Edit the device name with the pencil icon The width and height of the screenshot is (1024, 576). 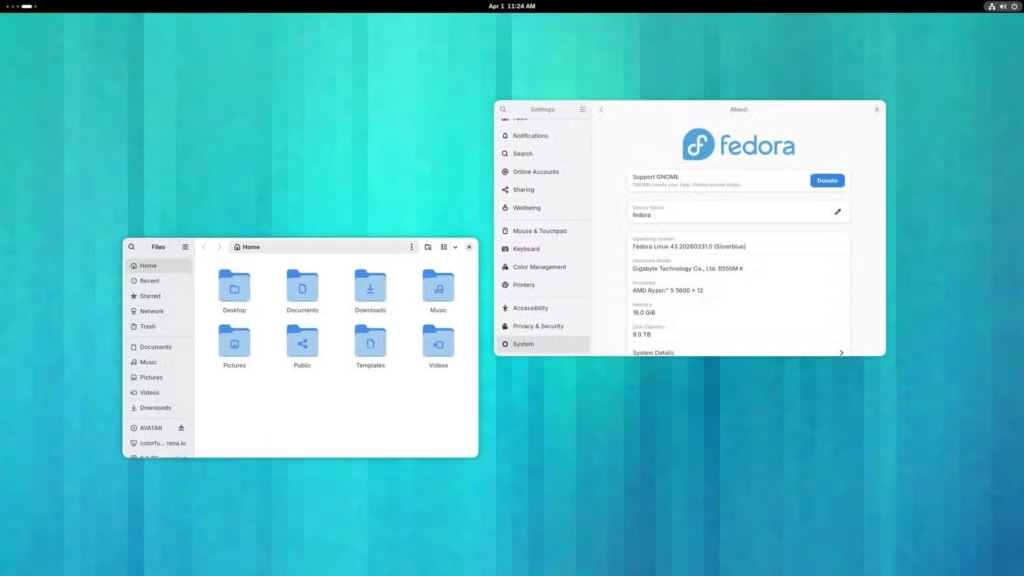click(x=838, y=212)
